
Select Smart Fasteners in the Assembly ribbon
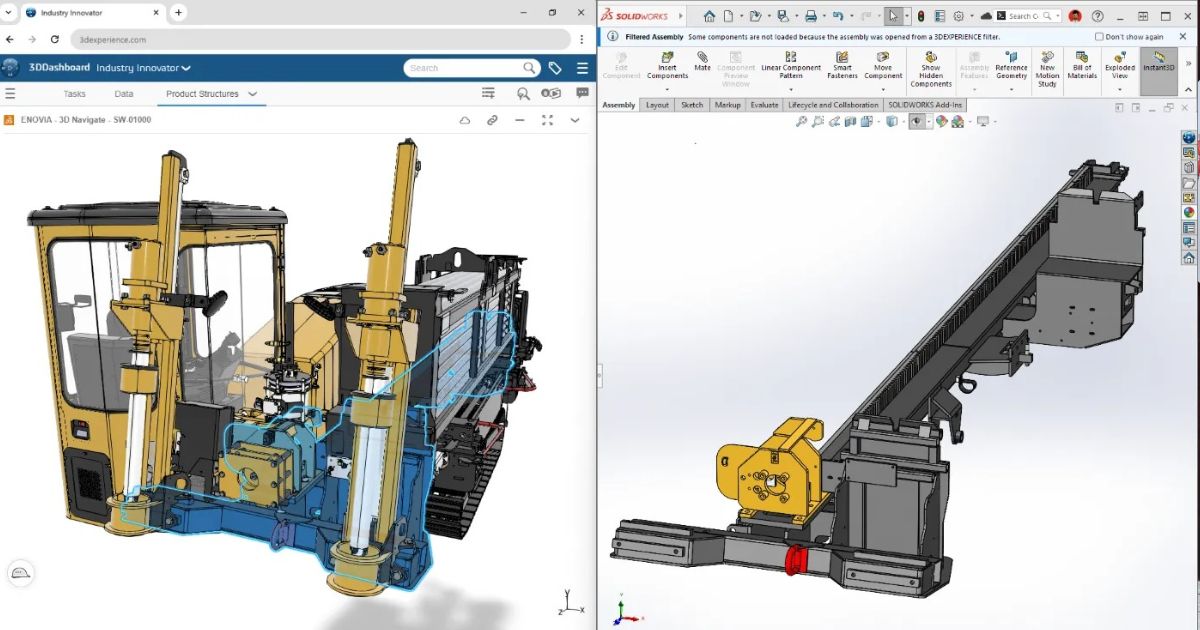[842, 66]
